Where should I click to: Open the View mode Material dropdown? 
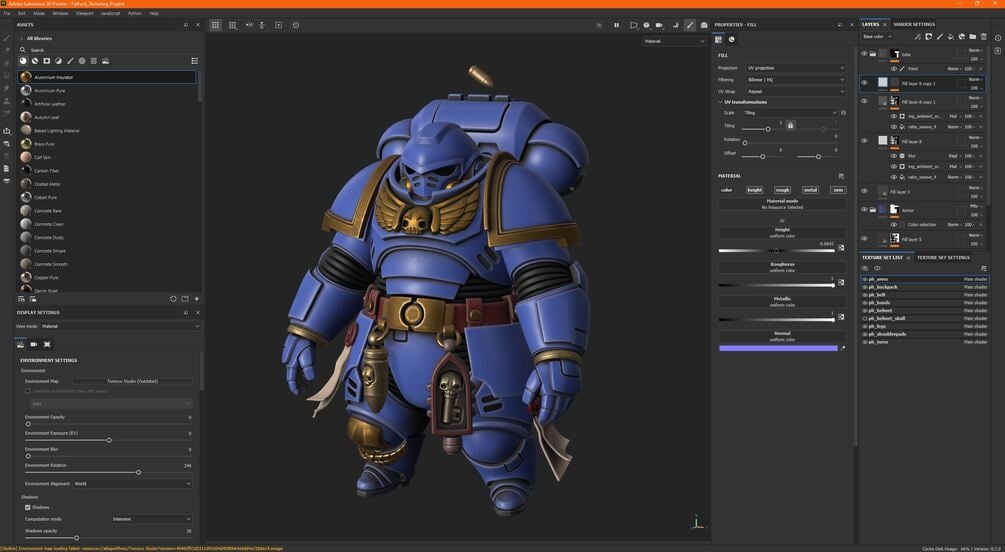click(x=120, y=326)
